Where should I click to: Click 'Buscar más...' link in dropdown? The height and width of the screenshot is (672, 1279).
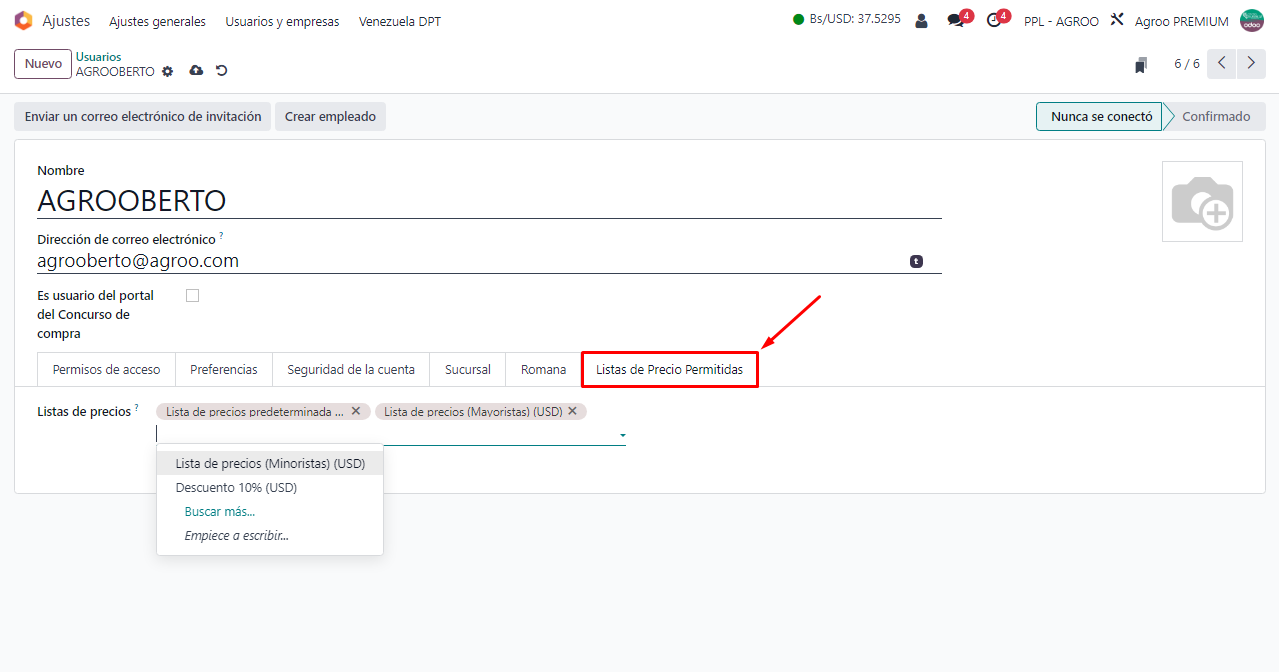(x=219, y=512)
